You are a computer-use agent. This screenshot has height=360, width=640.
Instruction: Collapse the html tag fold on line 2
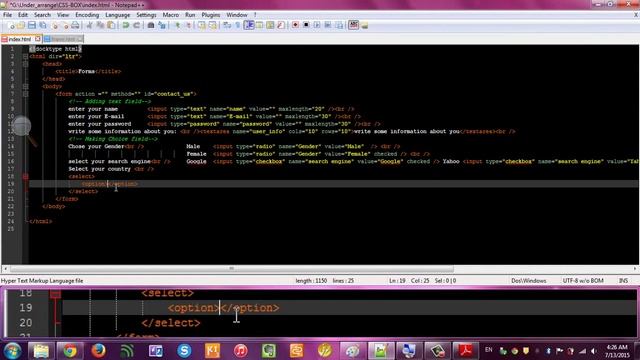tap(25, 56)
